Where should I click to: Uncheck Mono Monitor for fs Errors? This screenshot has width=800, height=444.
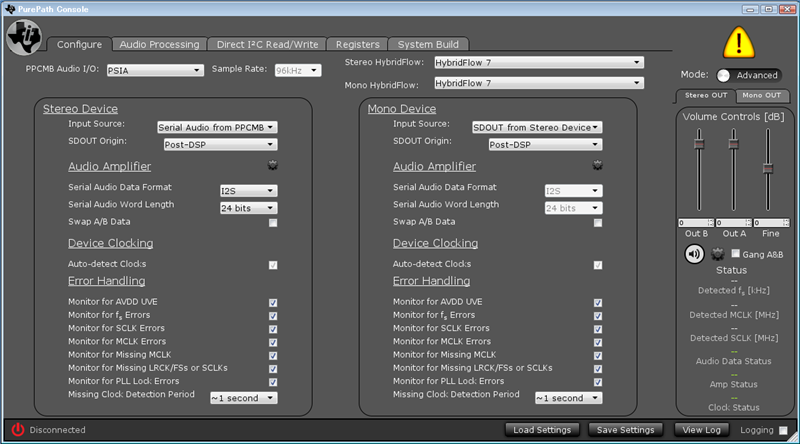[598, 316]
